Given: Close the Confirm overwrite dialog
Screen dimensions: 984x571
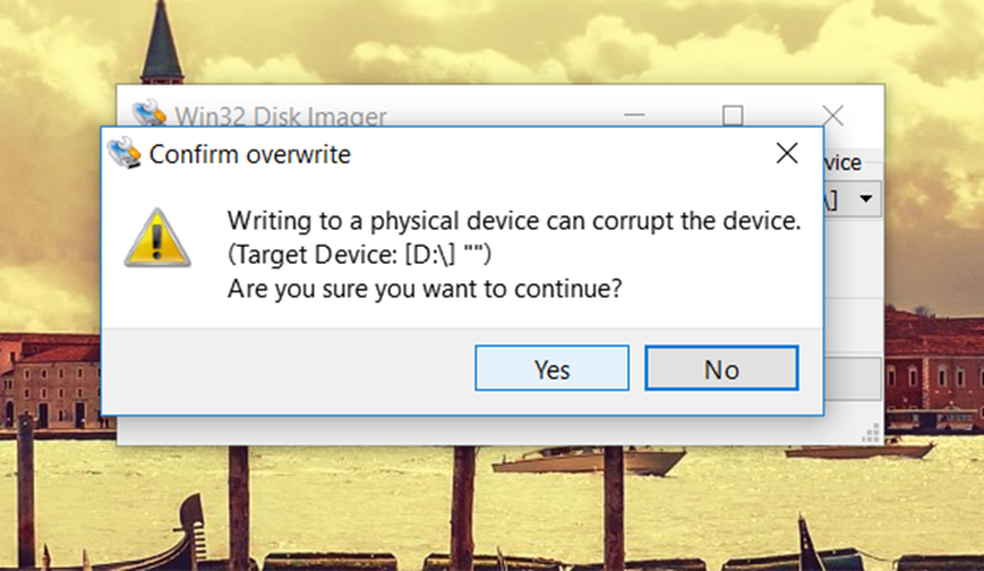Looking at the screenshot, I should click(787, 153).
